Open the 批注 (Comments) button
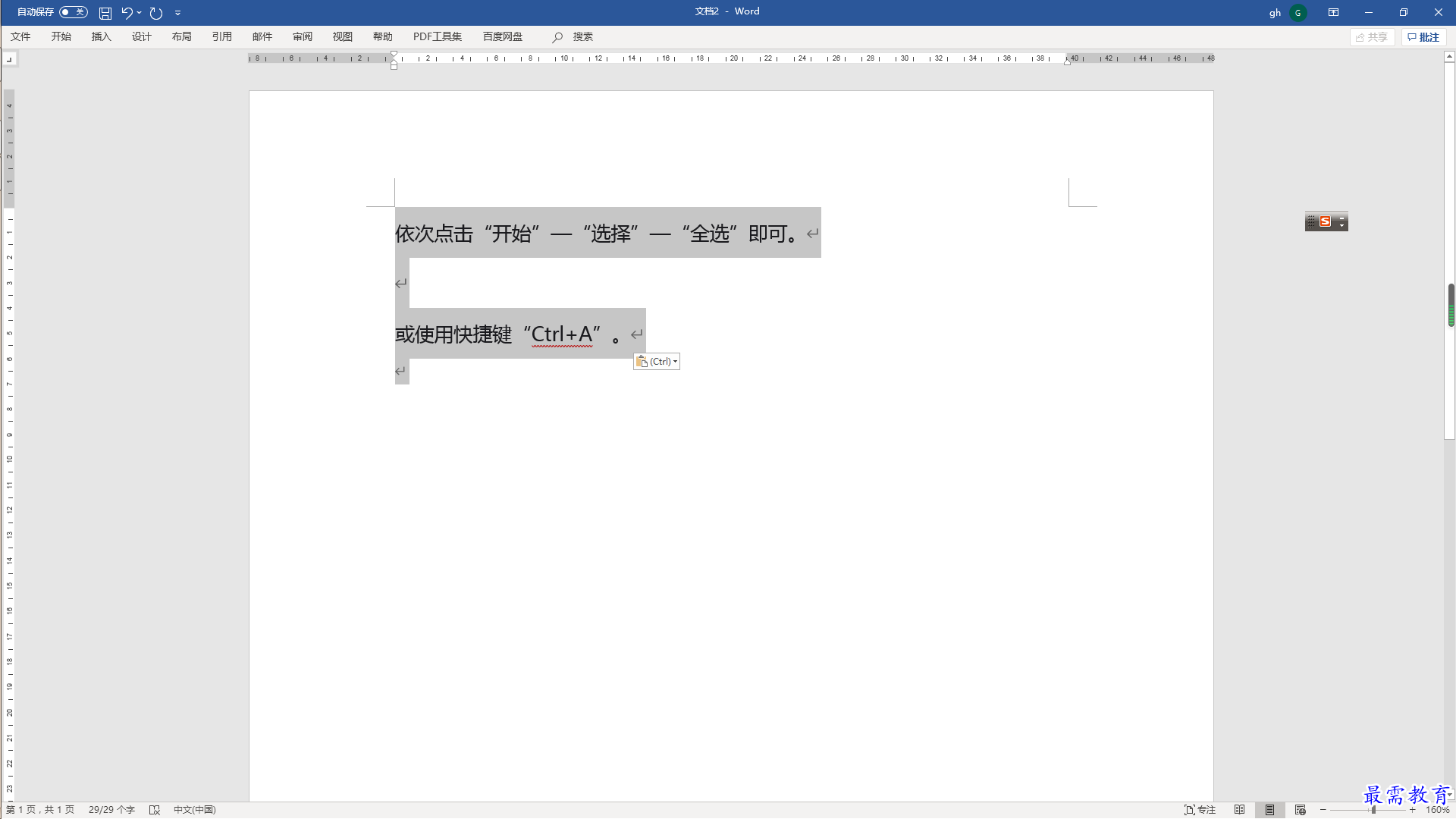 coord(1423,37)
